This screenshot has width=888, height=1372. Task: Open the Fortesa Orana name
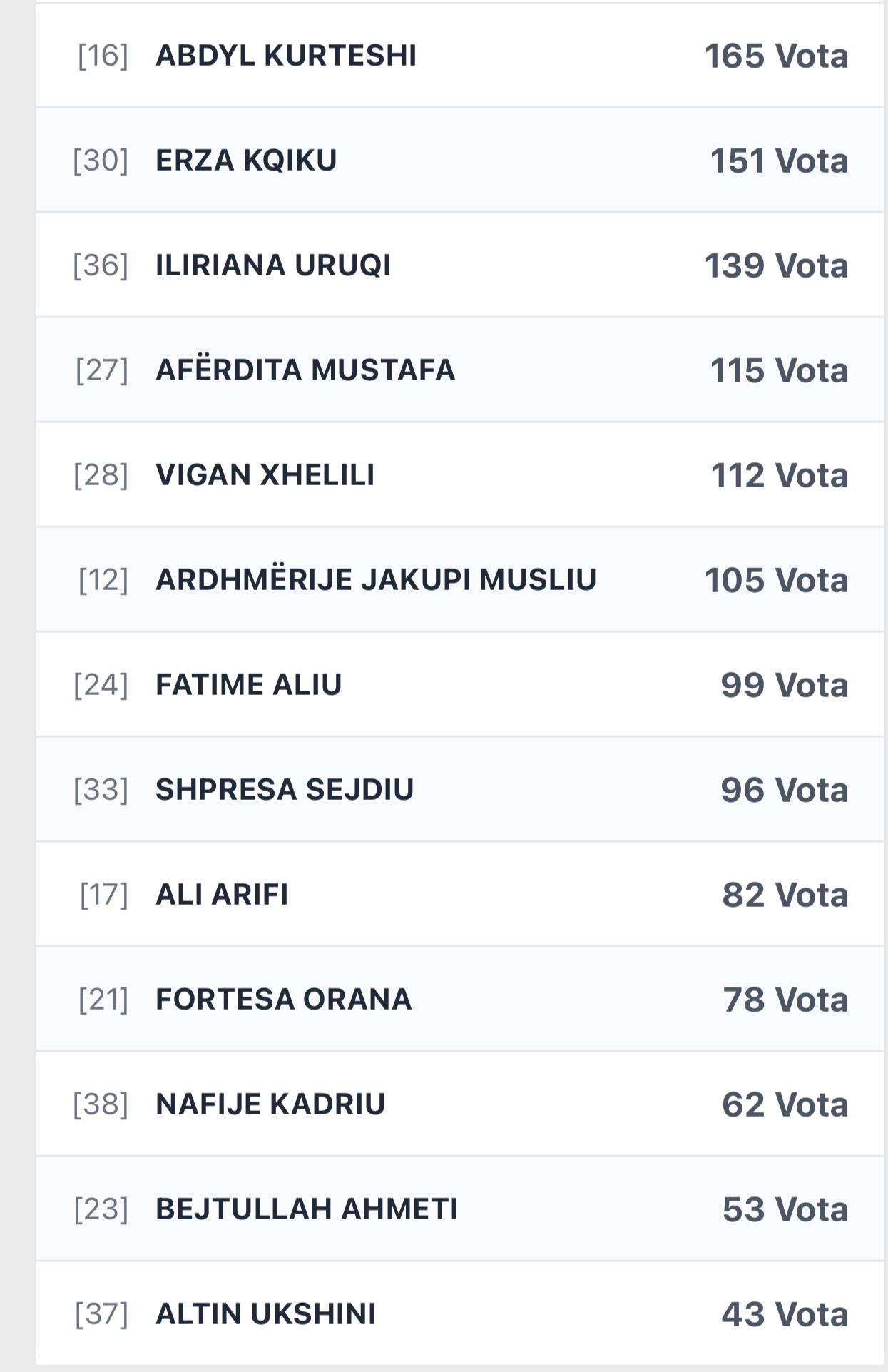(x=283, y=1000)
